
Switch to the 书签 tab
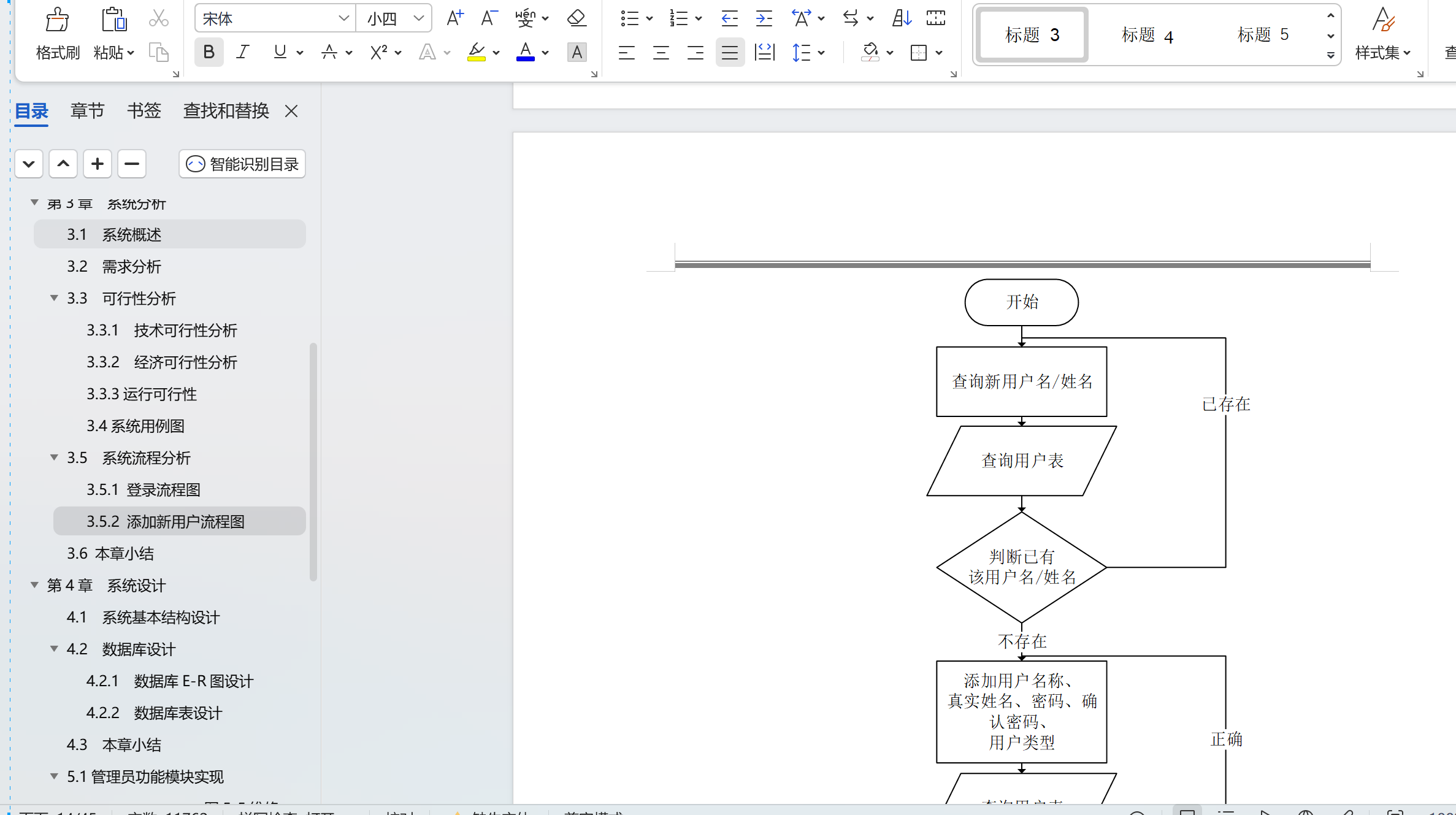pos(144,111)
